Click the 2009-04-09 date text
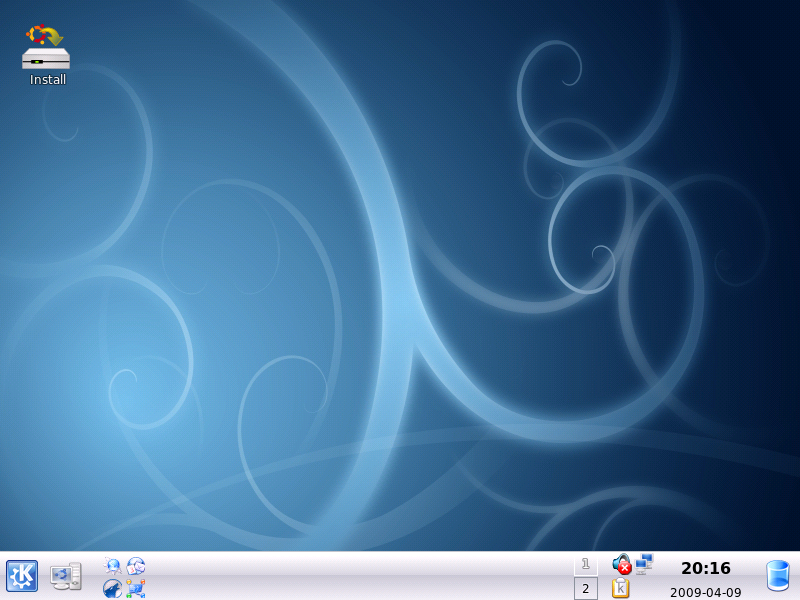 pyautogui.click(x=706, y=592)
